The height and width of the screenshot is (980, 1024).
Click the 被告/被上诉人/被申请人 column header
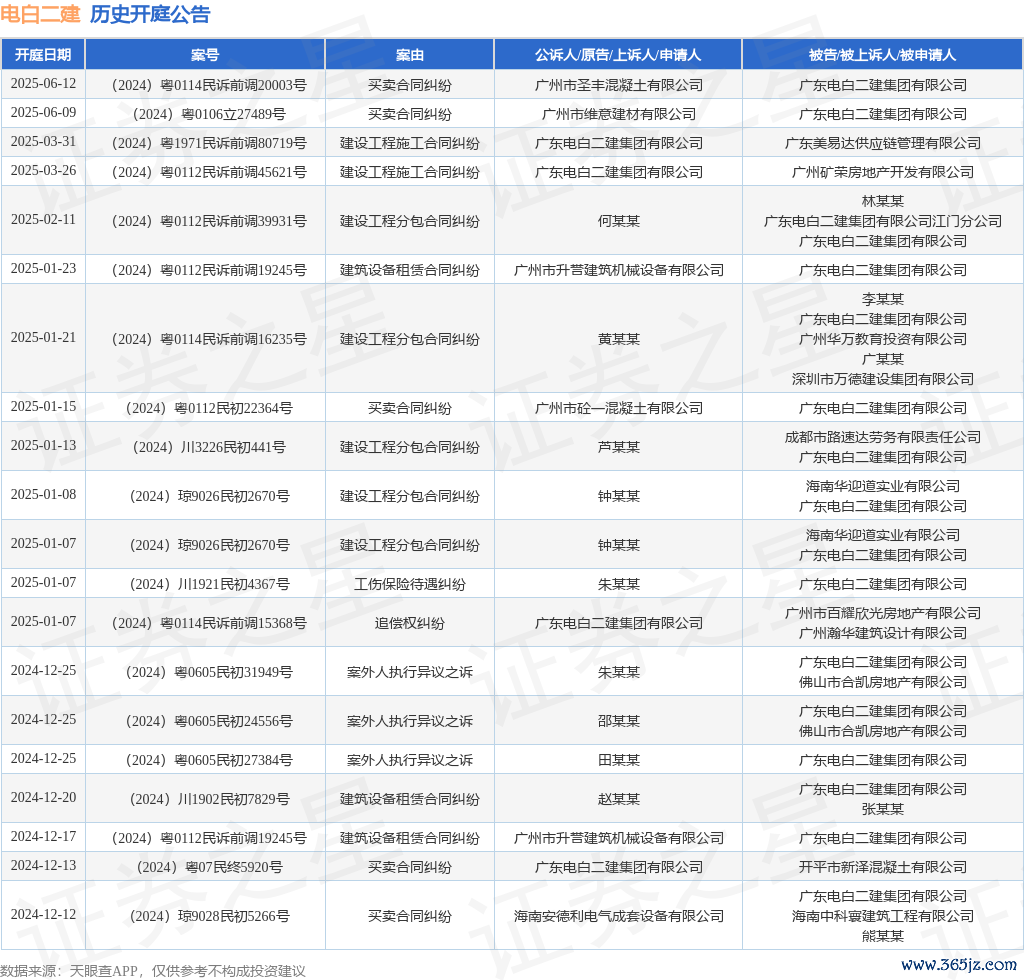[x=882, y=55]
